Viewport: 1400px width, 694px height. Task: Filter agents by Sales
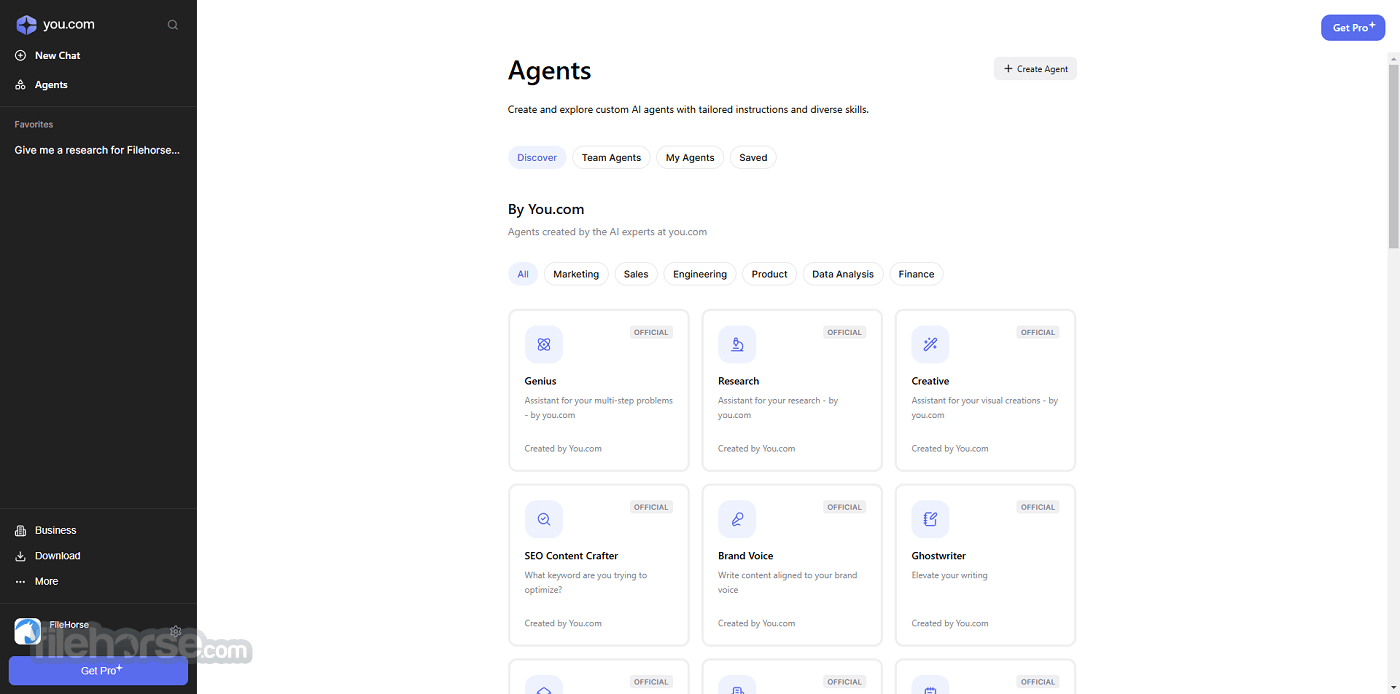(x=636, y=274)
